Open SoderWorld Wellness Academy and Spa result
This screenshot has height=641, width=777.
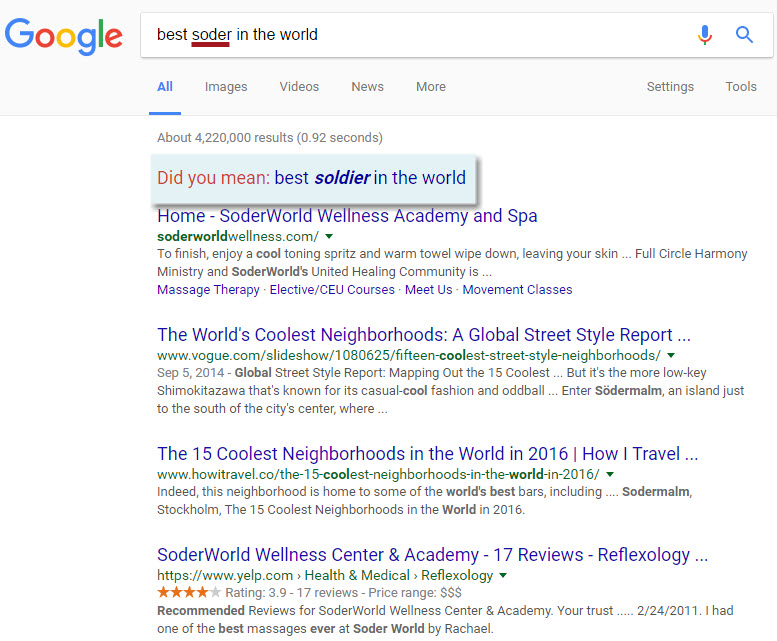tap(347, 216)
